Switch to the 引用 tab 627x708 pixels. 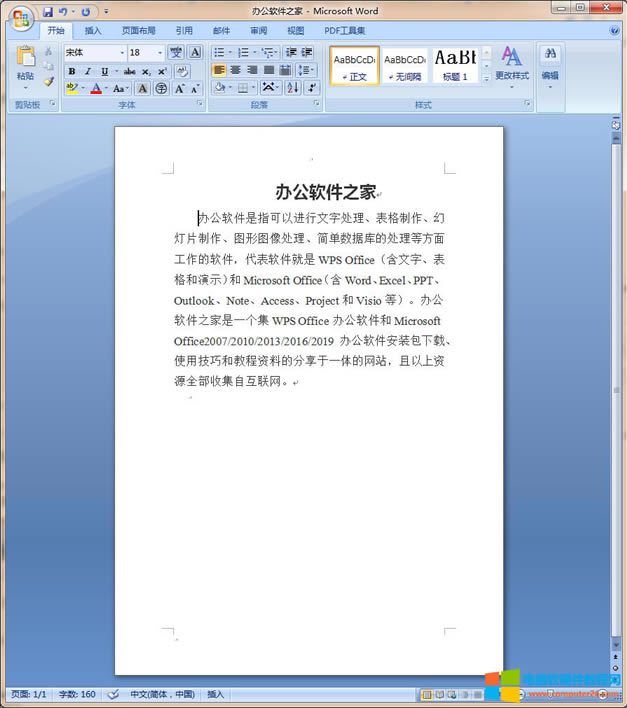[184, 31]
